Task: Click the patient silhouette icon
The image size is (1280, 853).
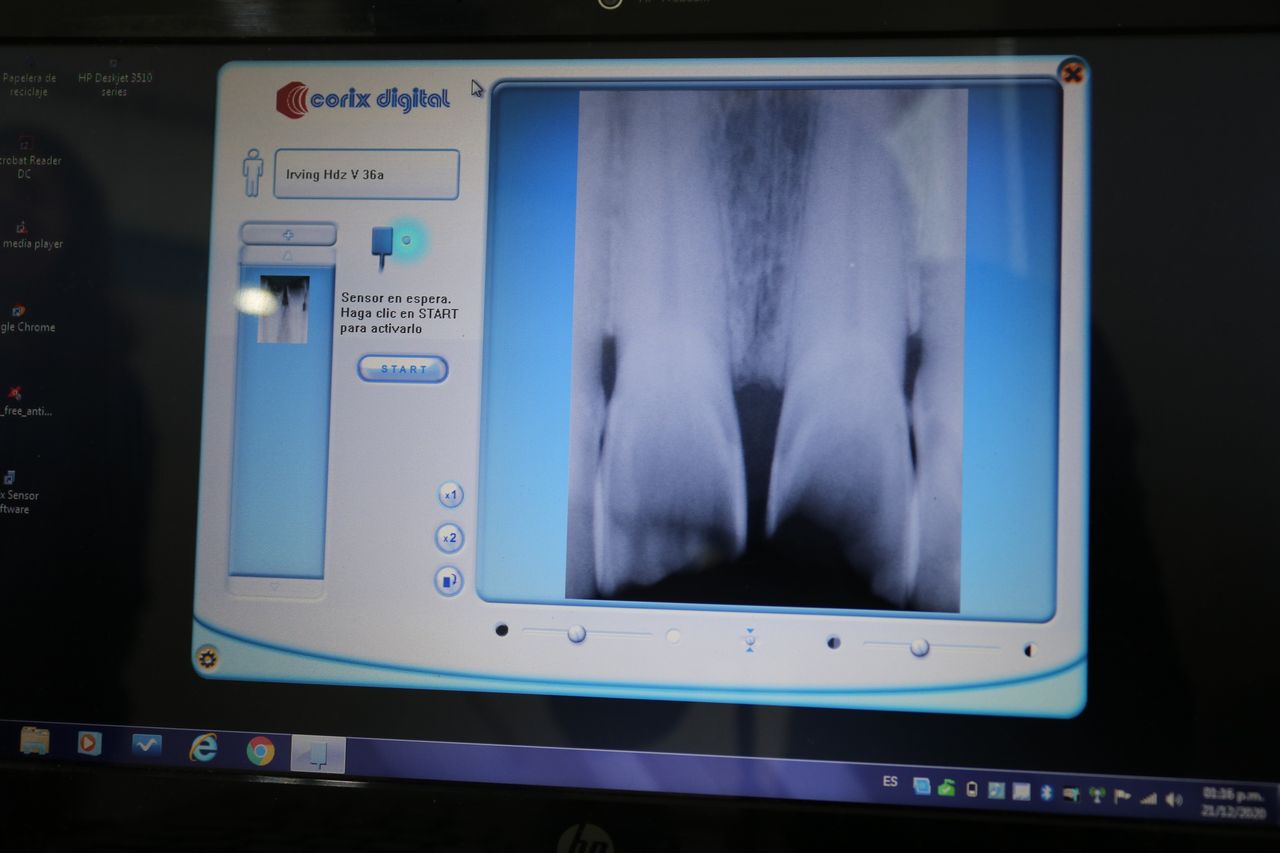Action: [x=253, y=173]
